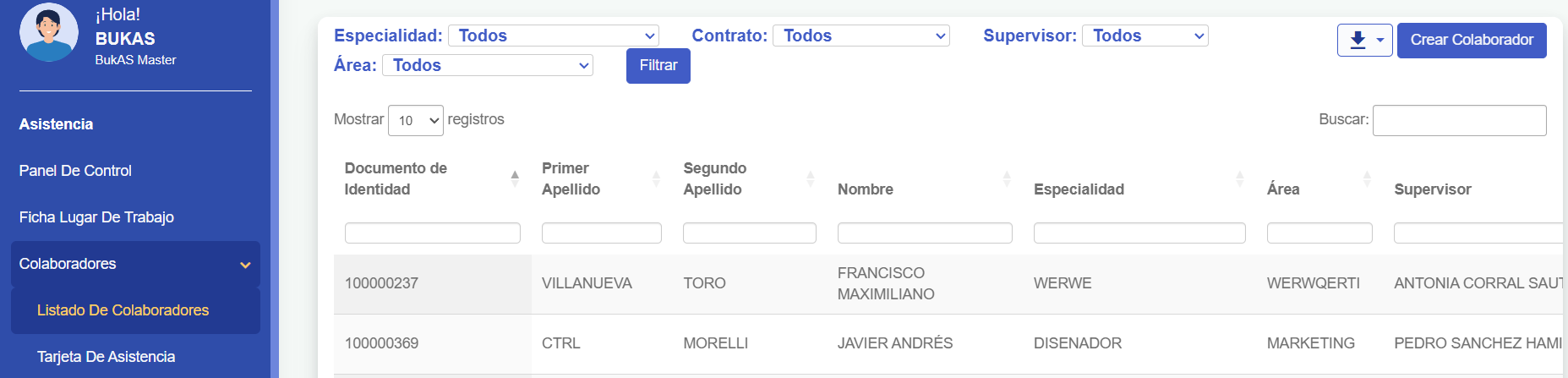Sort by Segundo Apellido column

(x=715, y=178)
